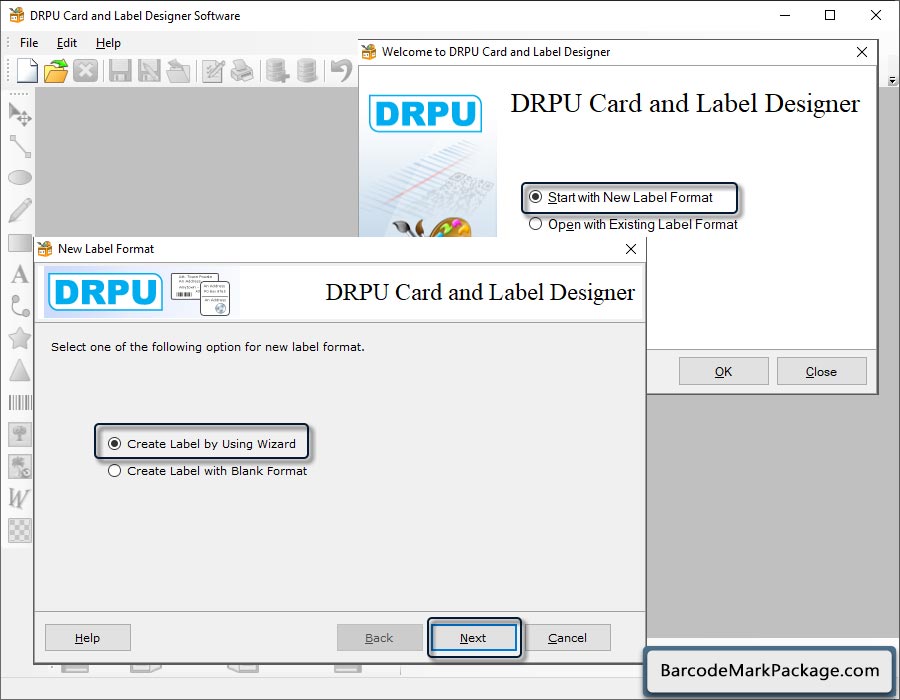Select the Pencil drawing tool
This screenshot has width=900, height=700.
pyautogui.click(x=20, y=210)
